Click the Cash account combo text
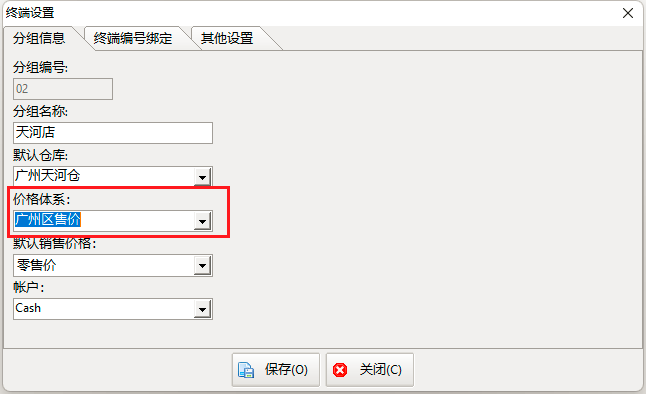This screenshot has width=646, height=394. (28, 308)
